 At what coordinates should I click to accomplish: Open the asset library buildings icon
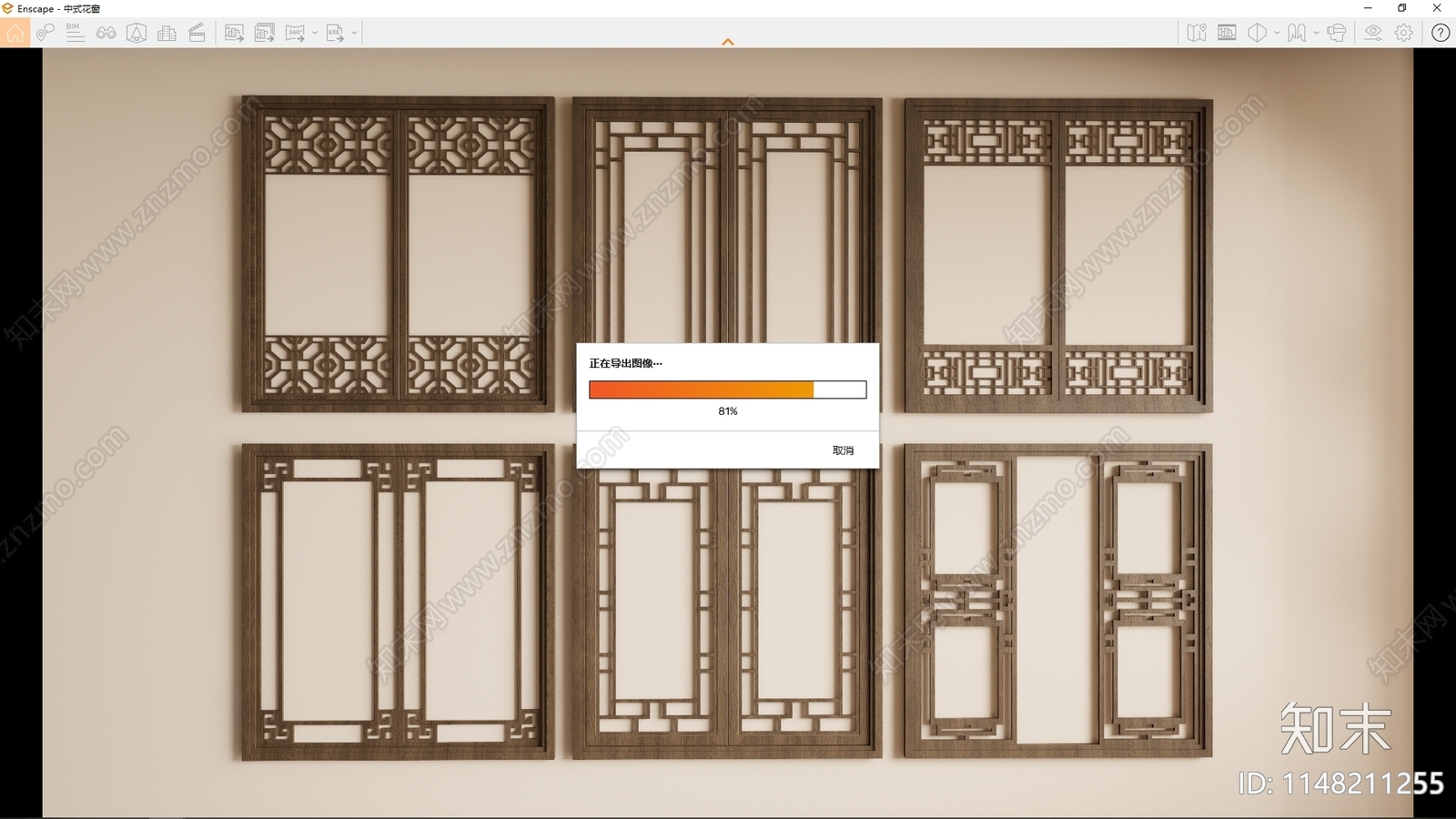tap(167, 34)
